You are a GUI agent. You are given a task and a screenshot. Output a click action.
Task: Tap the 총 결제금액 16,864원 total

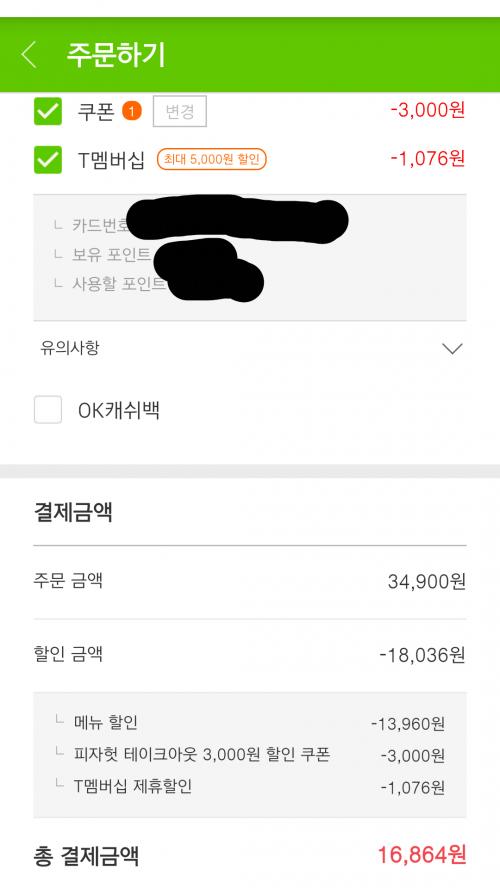pos(250,855)
